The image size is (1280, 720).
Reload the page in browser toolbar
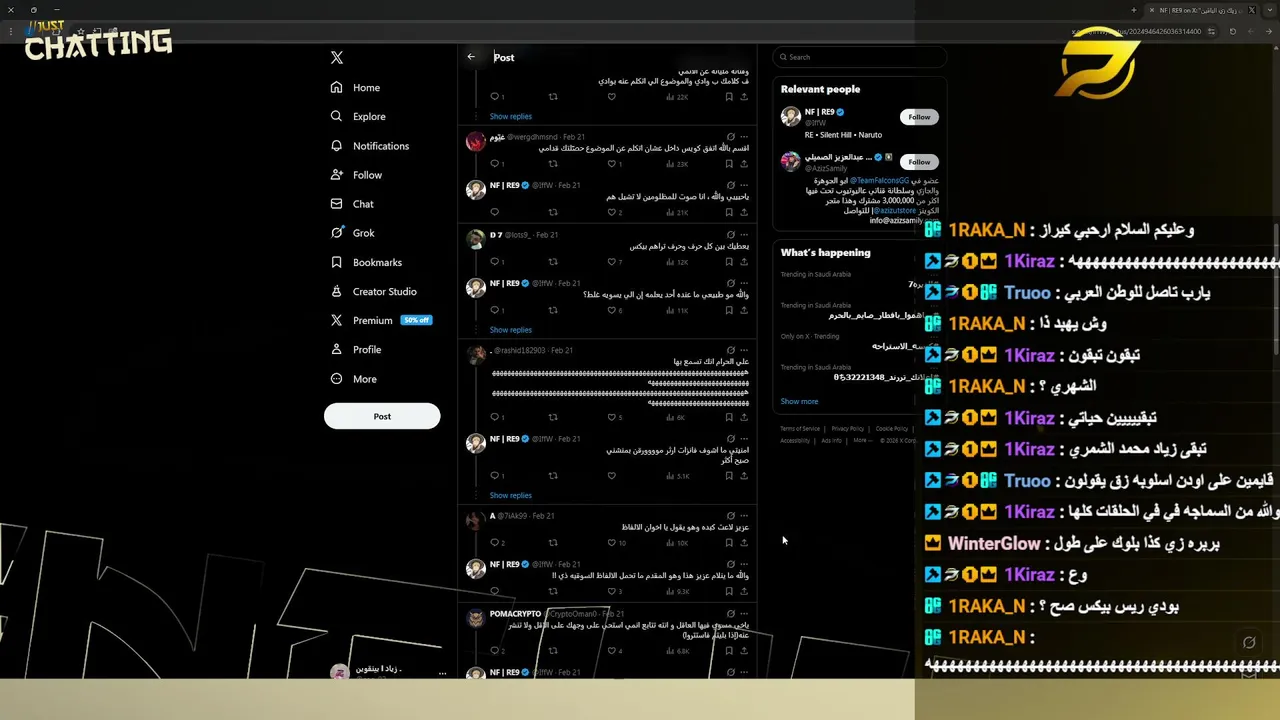tap(1232, 31)
